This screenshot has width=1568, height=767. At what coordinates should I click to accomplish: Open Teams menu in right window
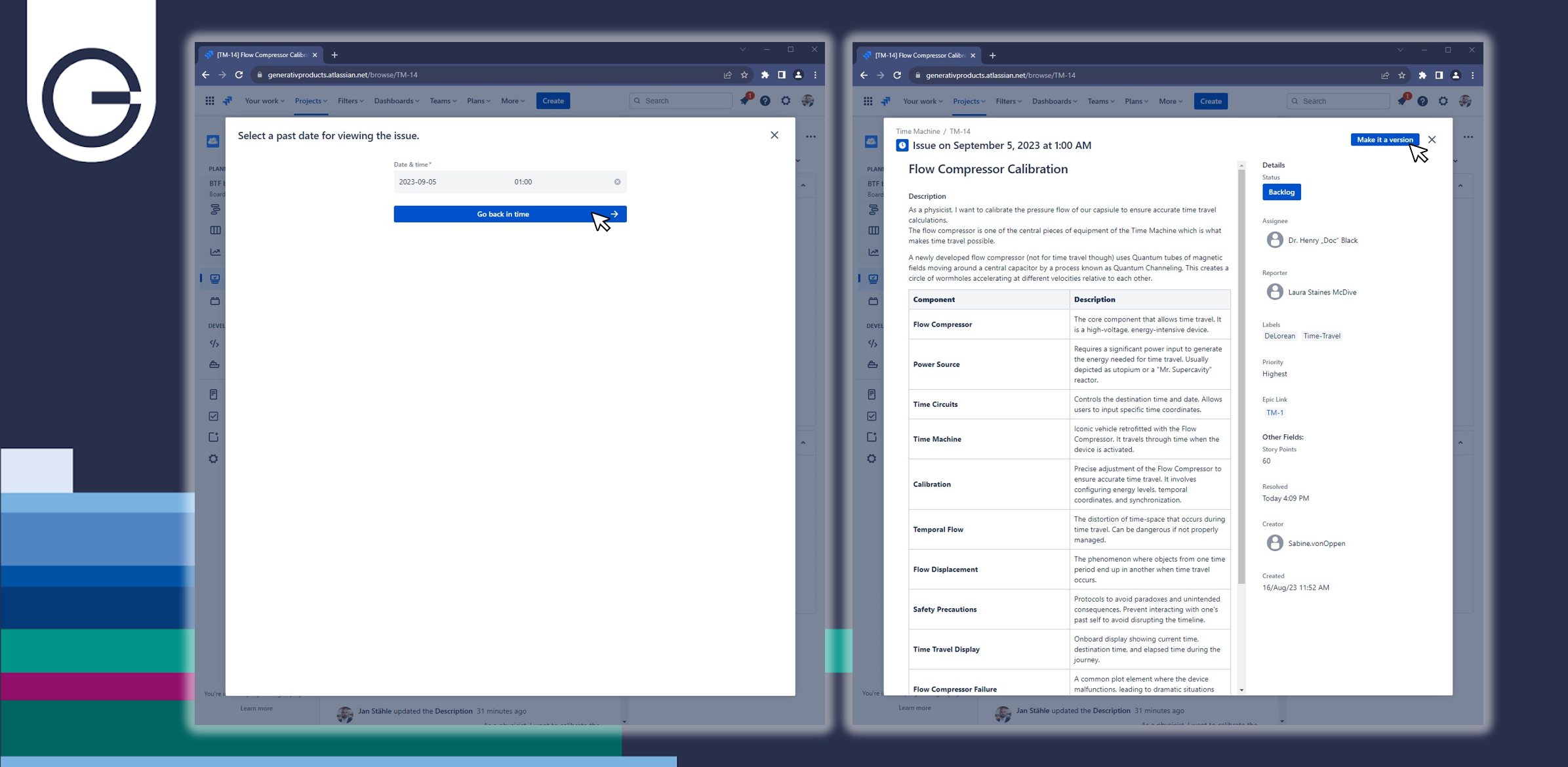point(1100,101)
